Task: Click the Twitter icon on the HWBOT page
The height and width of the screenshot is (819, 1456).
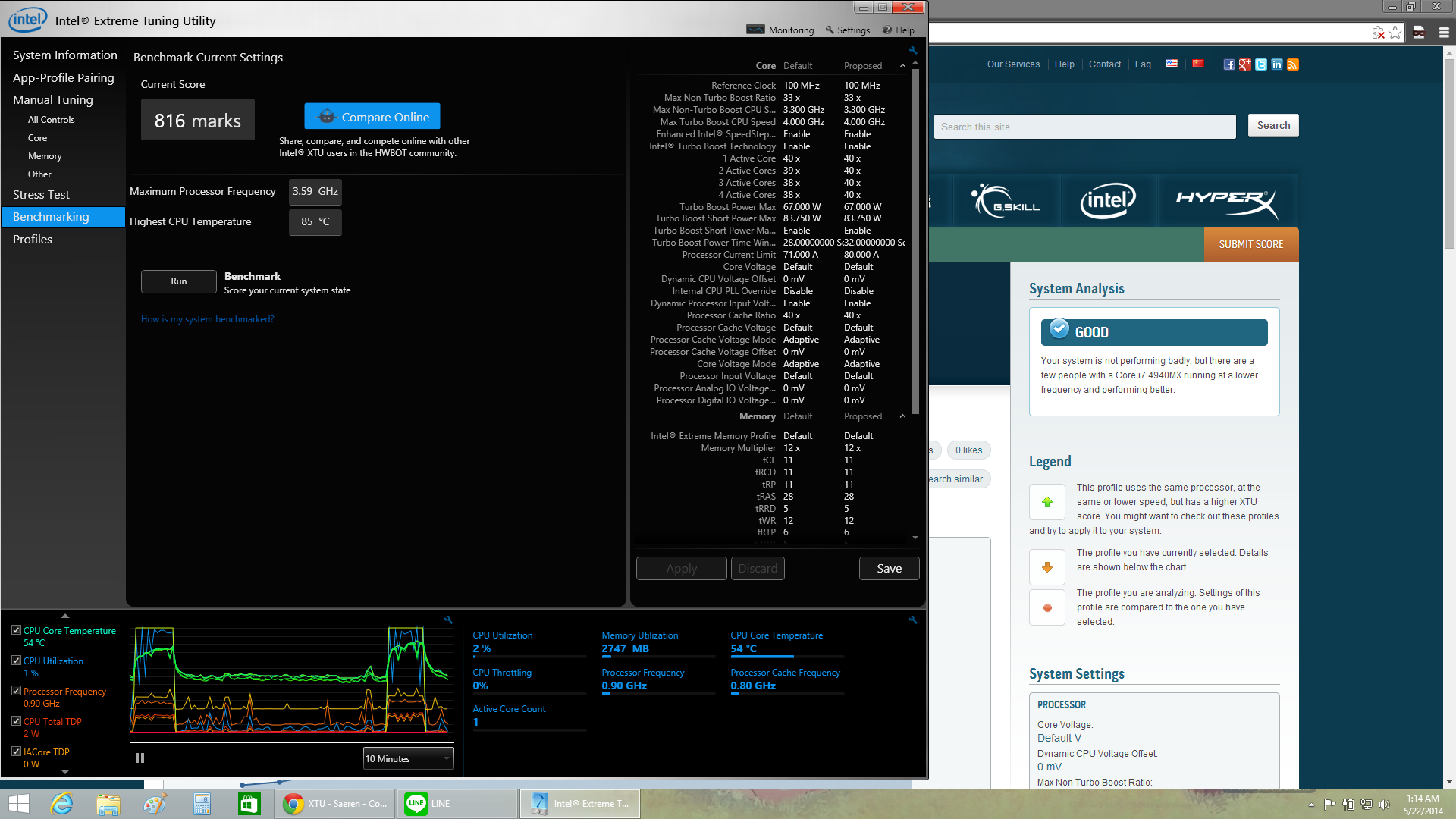Action: tap(1260, 64)
